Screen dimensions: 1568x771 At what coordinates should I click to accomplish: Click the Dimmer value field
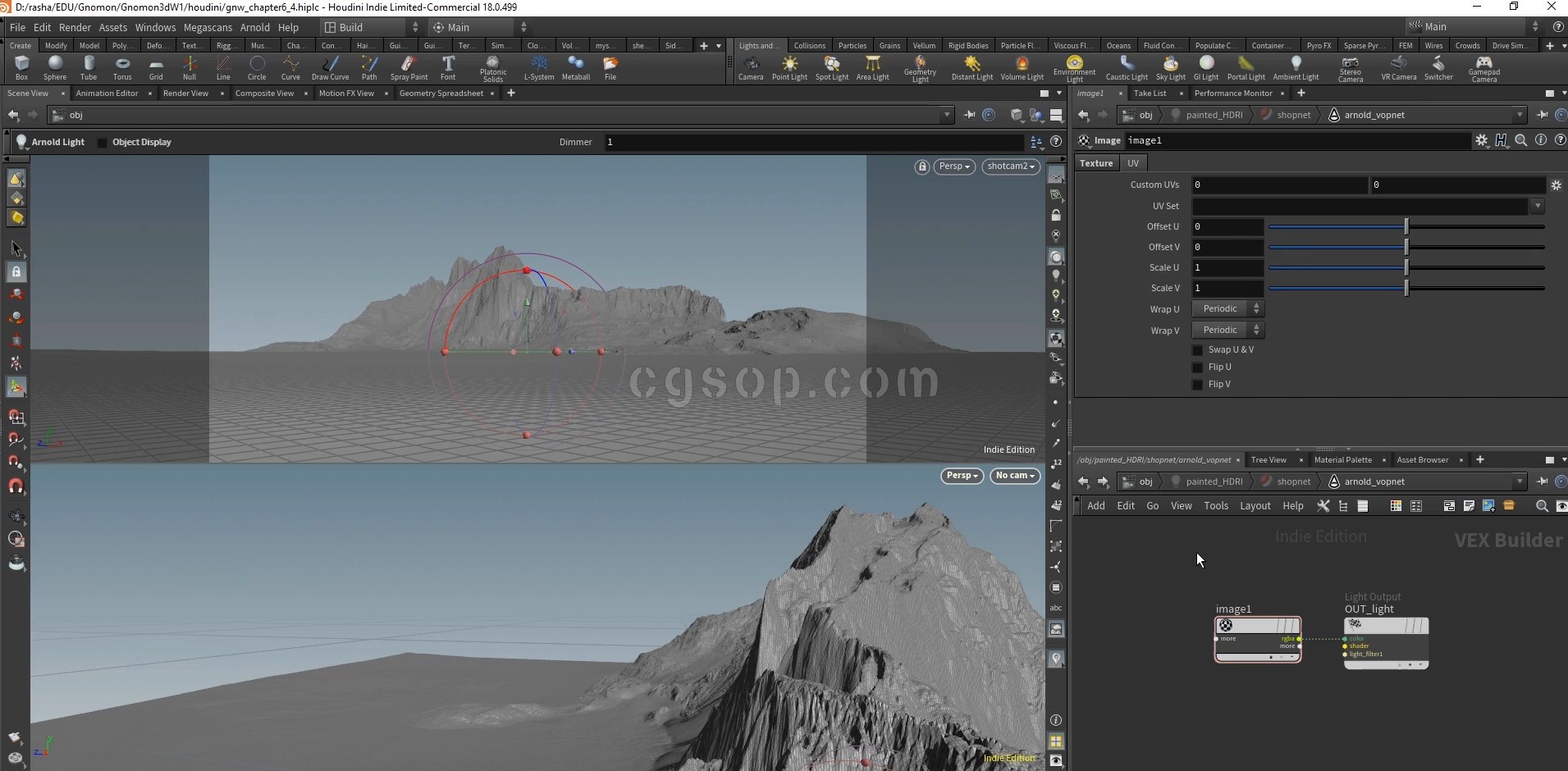pos(812,143)
